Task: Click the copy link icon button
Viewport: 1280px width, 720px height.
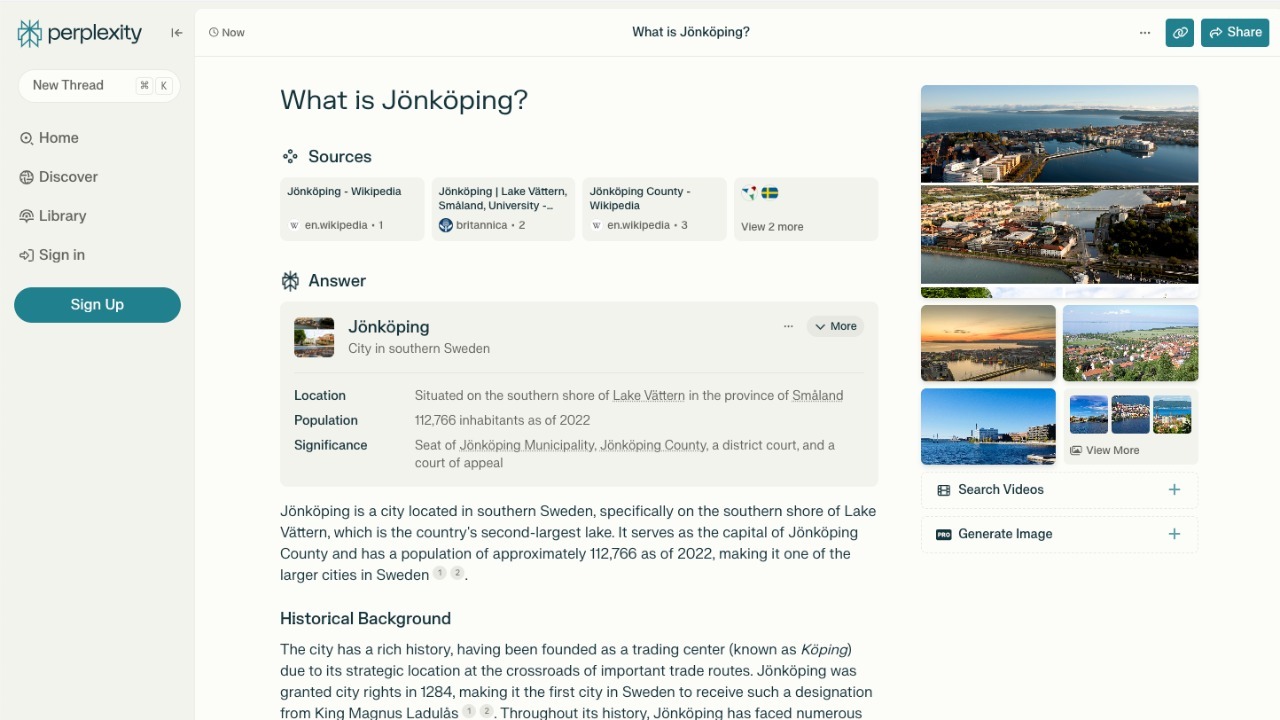Action: (1179, 33)
